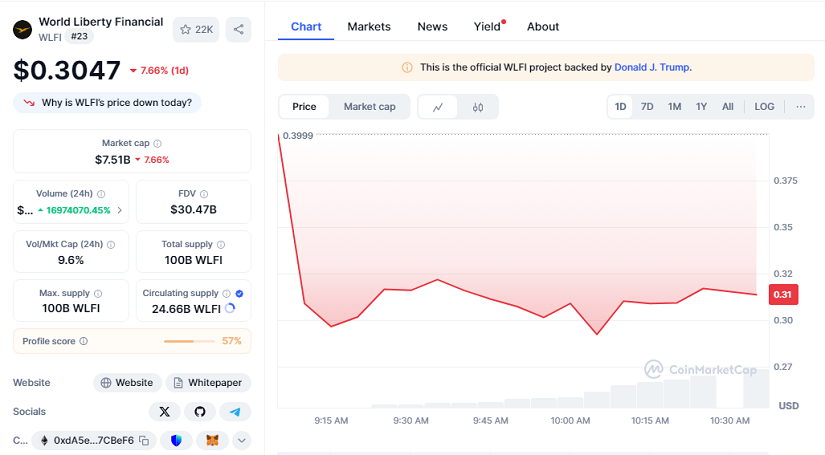Click the Circulating supply info icon
825x455 pixels.
(x=226, y=294)
